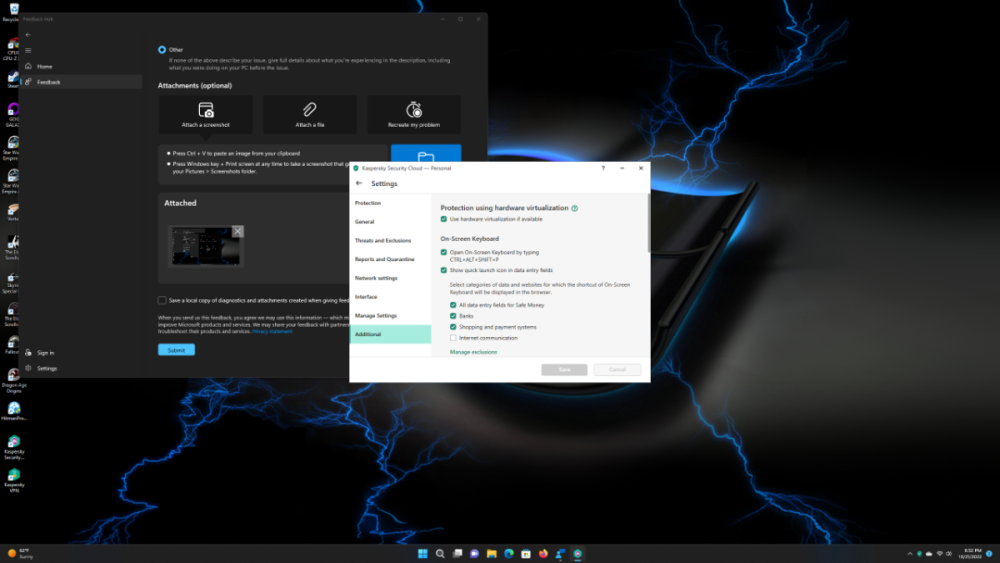Click the Attach a screenshot tile

coord(205,115)
